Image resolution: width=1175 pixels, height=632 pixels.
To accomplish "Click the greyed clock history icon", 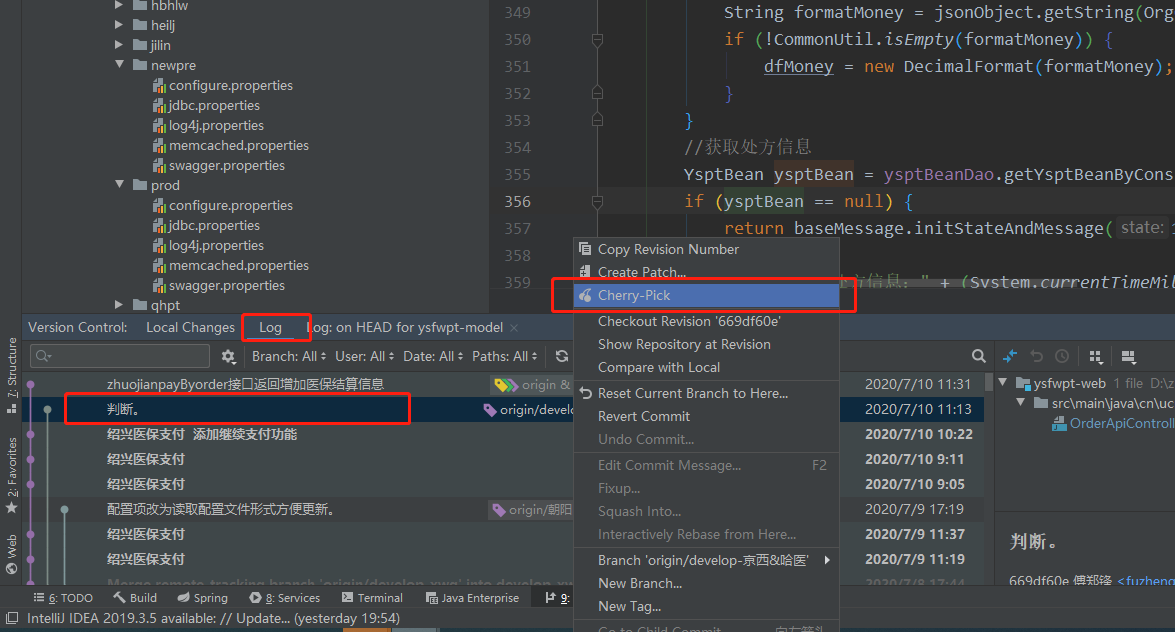I will [1062, 356].
